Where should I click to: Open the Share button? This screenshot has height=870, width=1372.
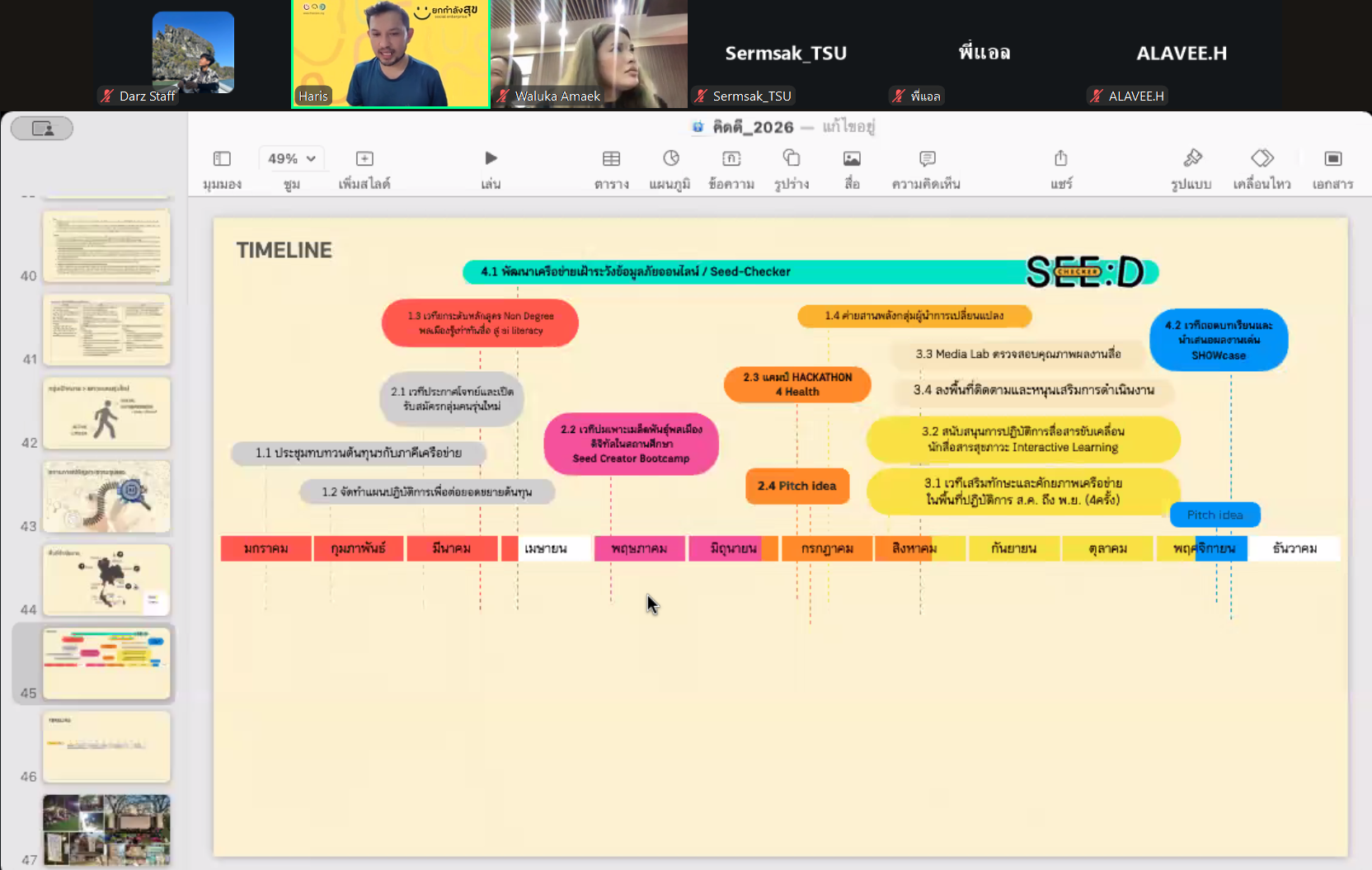pyautogui.click(x=1061, y=158)
